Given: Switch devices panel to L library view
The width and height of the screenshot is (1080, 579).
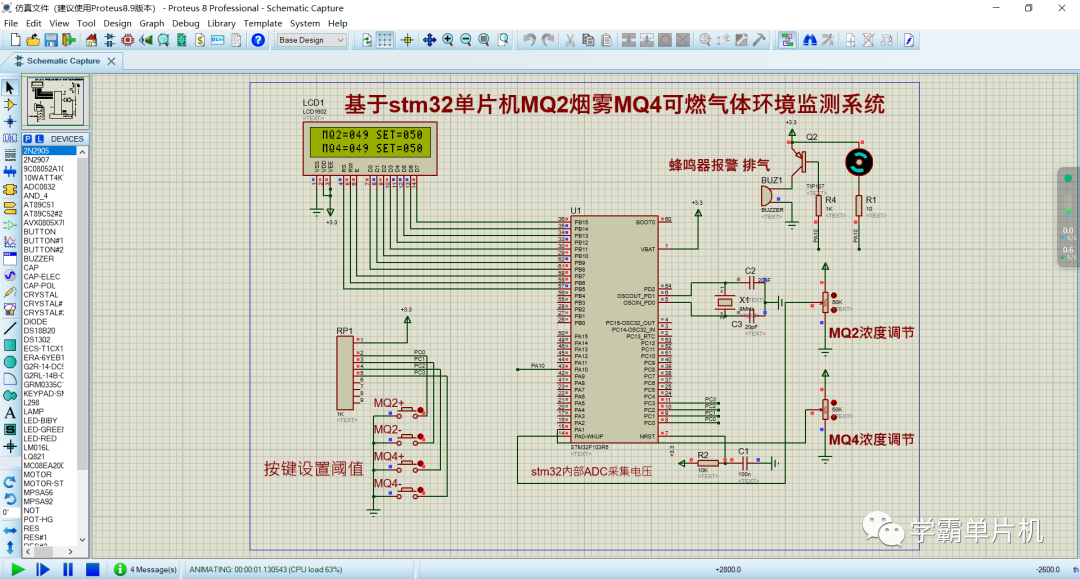Looking at the screenshot, I should point(39,138).
